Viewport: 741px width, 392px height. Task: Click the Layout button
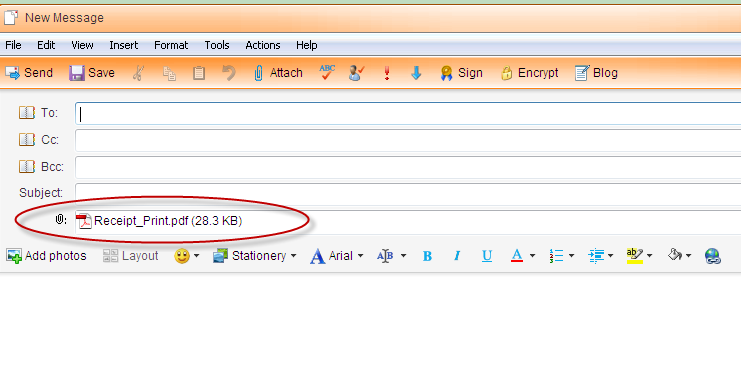pyautogui.click(x=130, y=256)
